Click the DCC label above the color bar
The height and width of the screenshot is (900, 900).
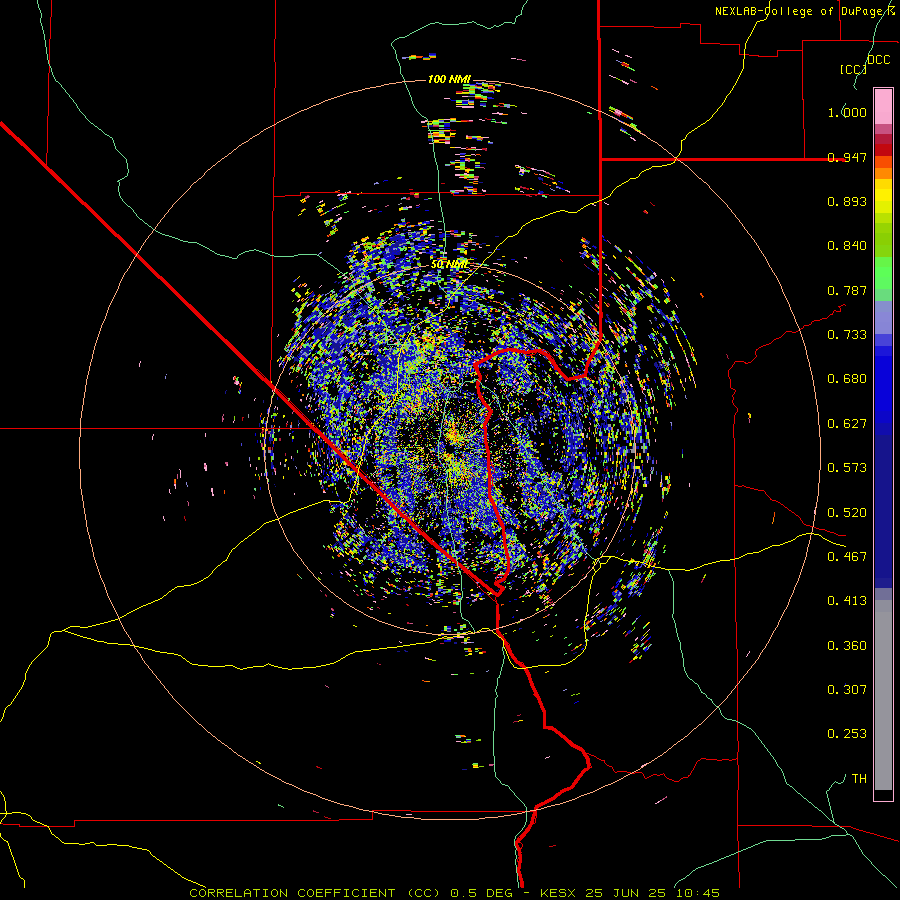pos(878,59)
